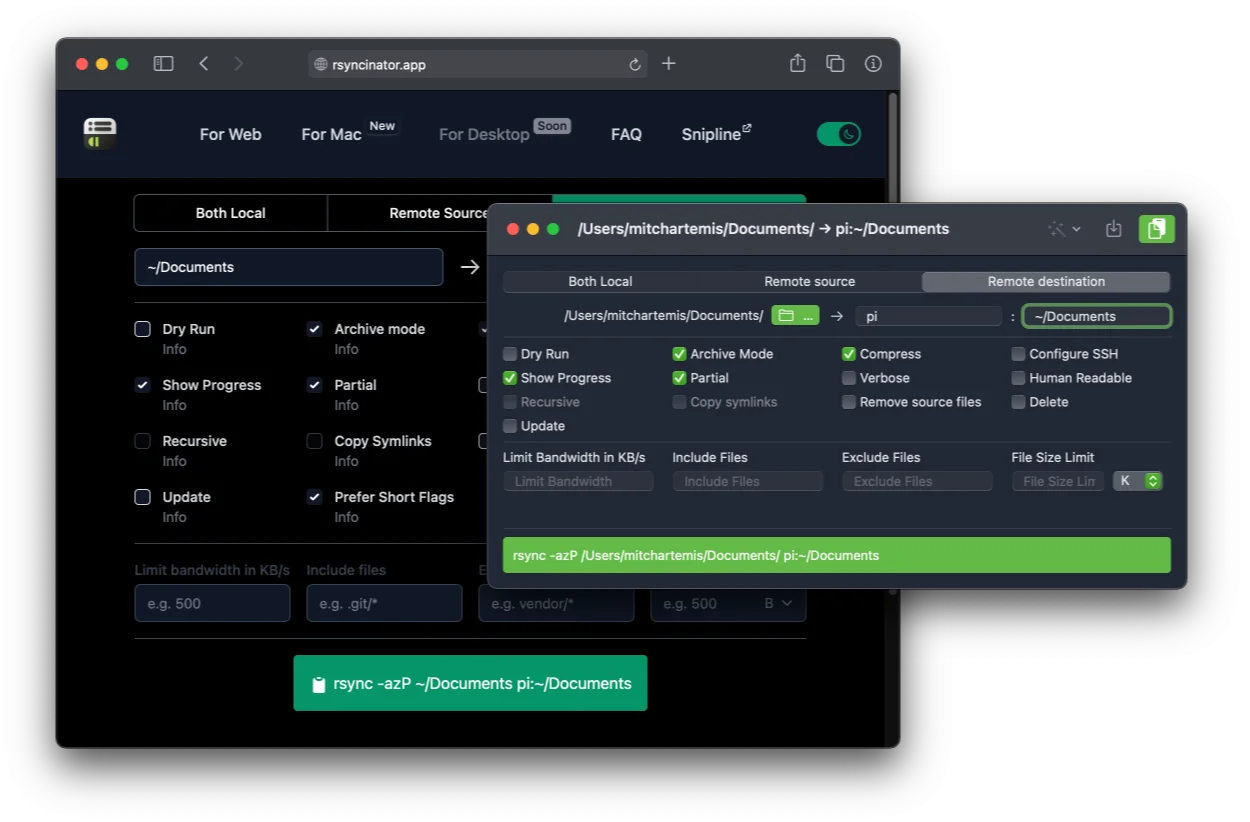Select the For Mac menu item
The width and height of the screenshot is (1250, 822).
330,134
